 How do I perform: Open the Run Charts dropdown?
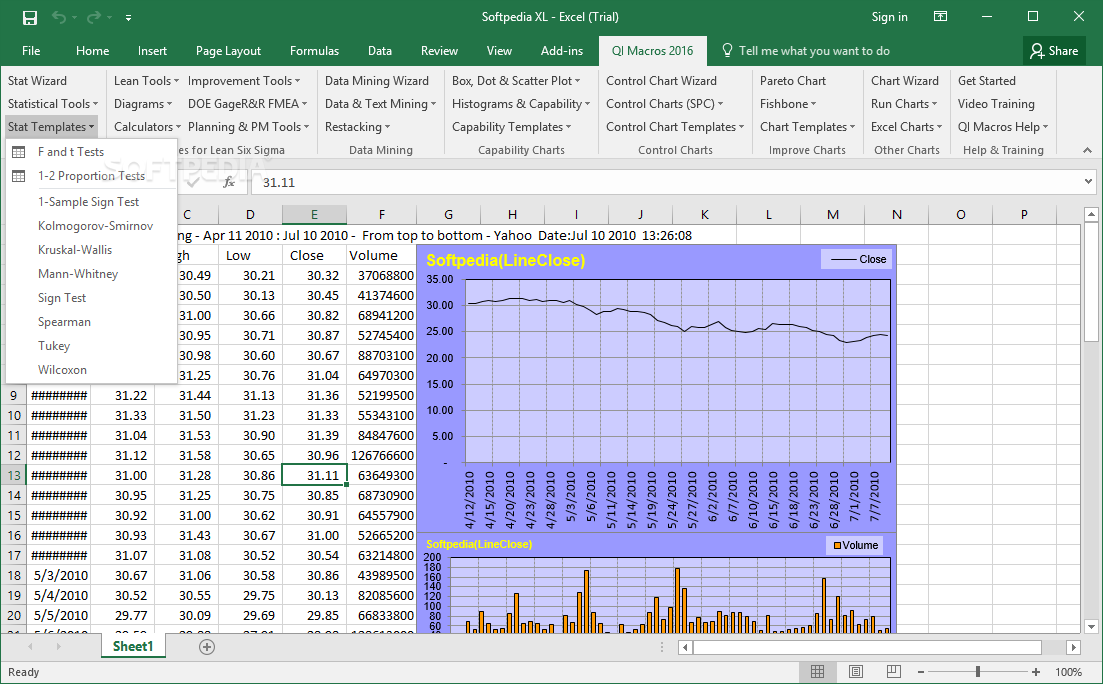904,104
